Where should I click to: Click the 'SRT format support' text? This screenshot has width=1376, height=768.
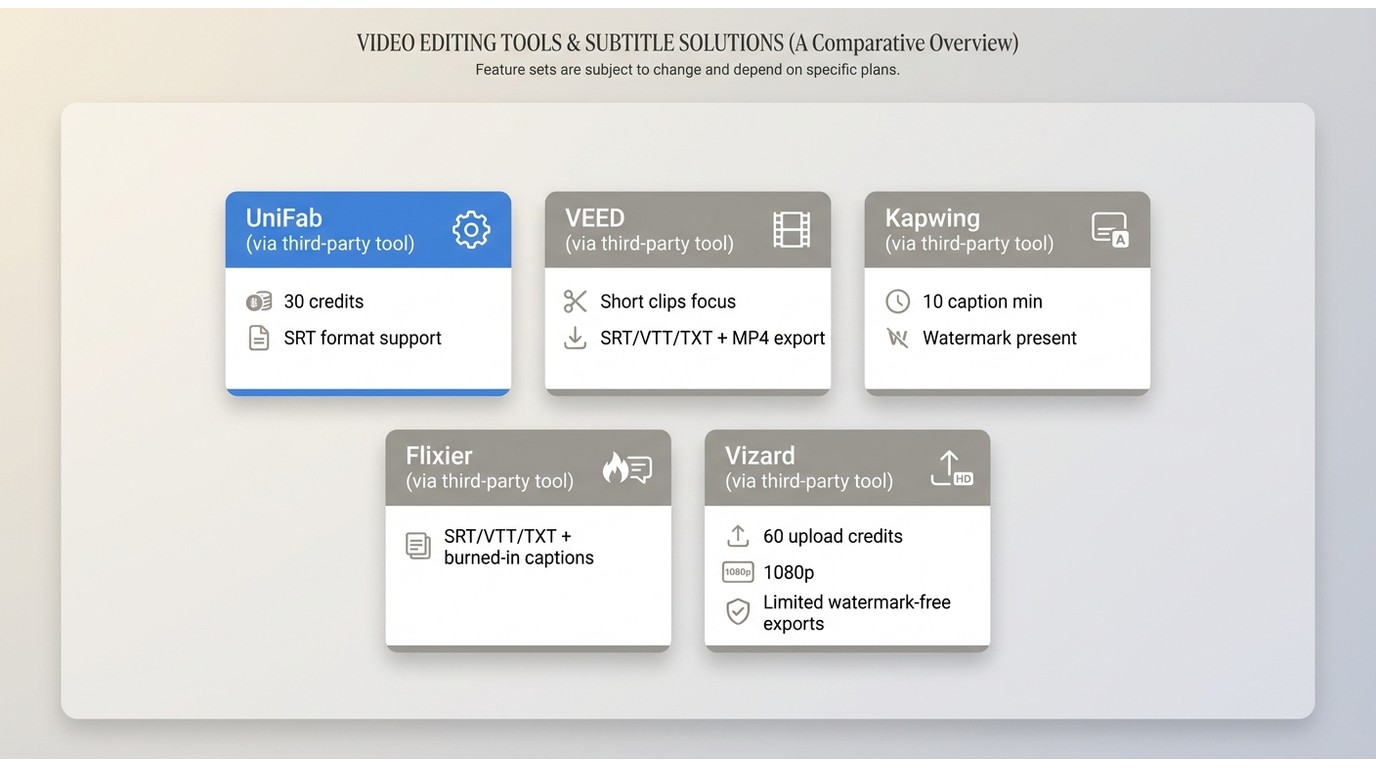click(363, 338)
